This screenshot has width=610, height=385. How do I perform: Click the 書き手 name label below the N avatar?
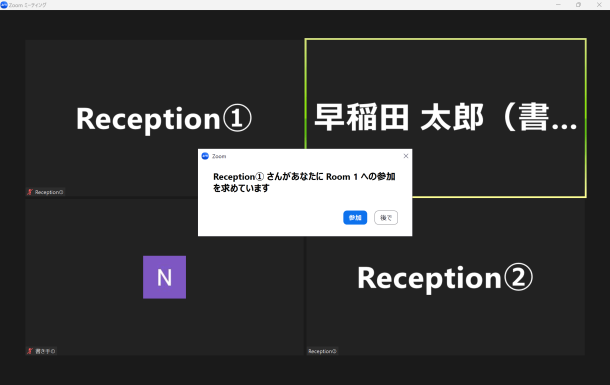click(45, 351)
